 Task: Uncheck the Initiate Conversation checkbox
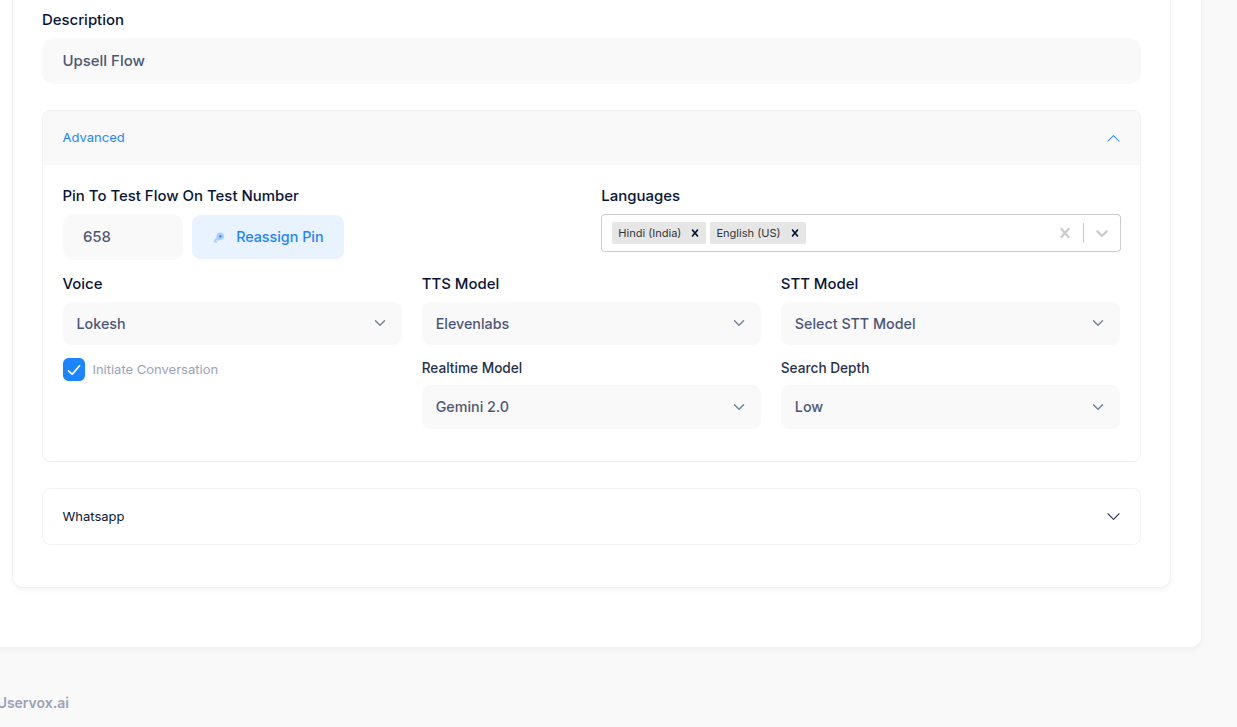click(x=74, y=370)
